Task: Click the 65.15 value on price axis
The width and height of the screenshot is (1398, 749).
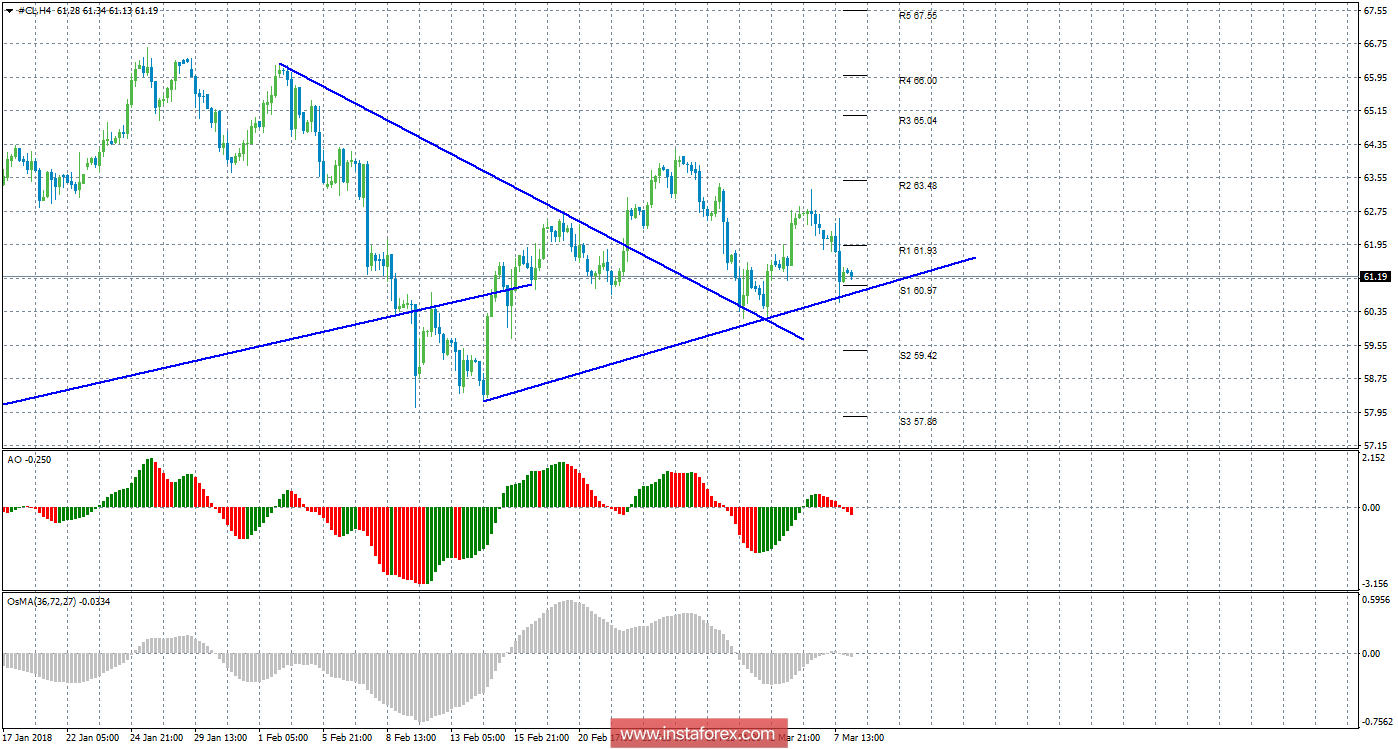Action: tap(1375, 110)
